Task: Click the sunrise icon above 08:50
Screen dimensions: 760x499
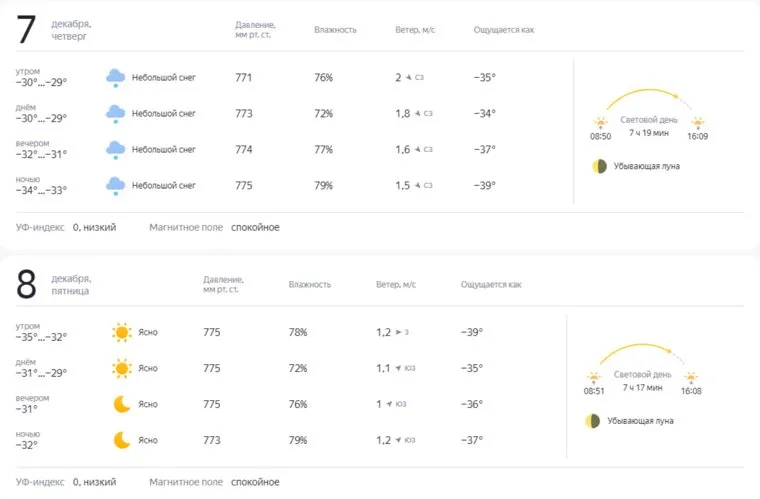Action: tap(601, 122)
